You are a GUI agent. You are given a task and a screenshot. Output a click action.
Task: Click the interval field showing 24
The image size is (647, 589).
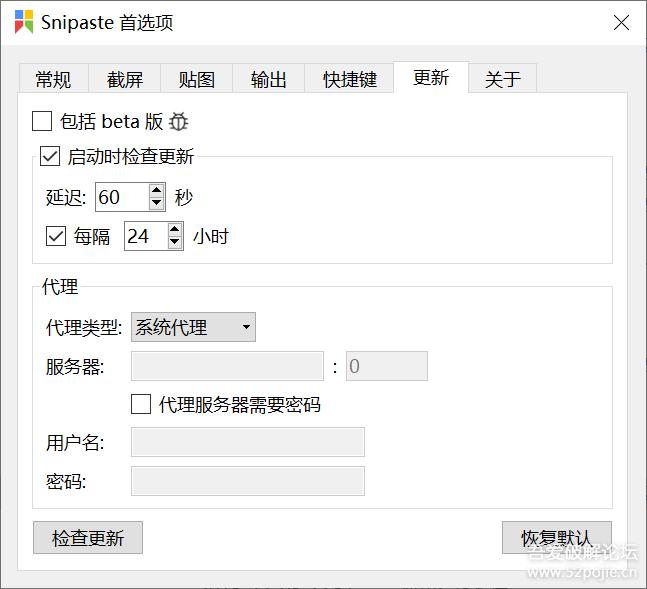(x=146, y=236)
